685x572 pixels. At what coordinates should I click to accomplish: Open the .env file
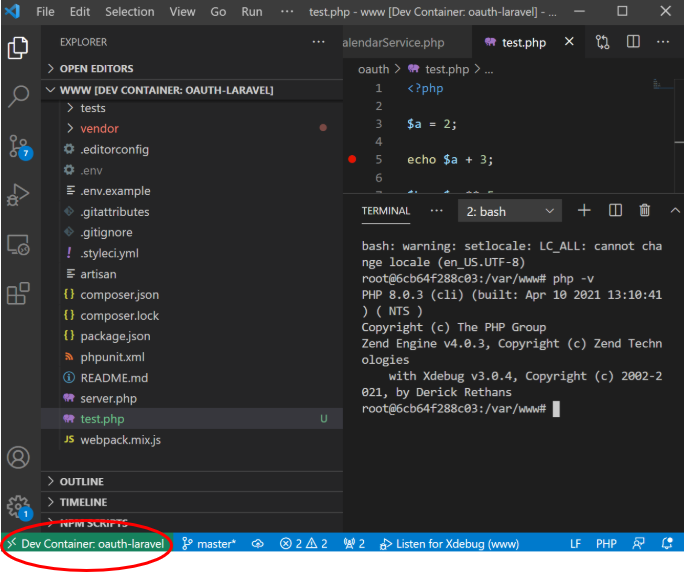(192, 170)
